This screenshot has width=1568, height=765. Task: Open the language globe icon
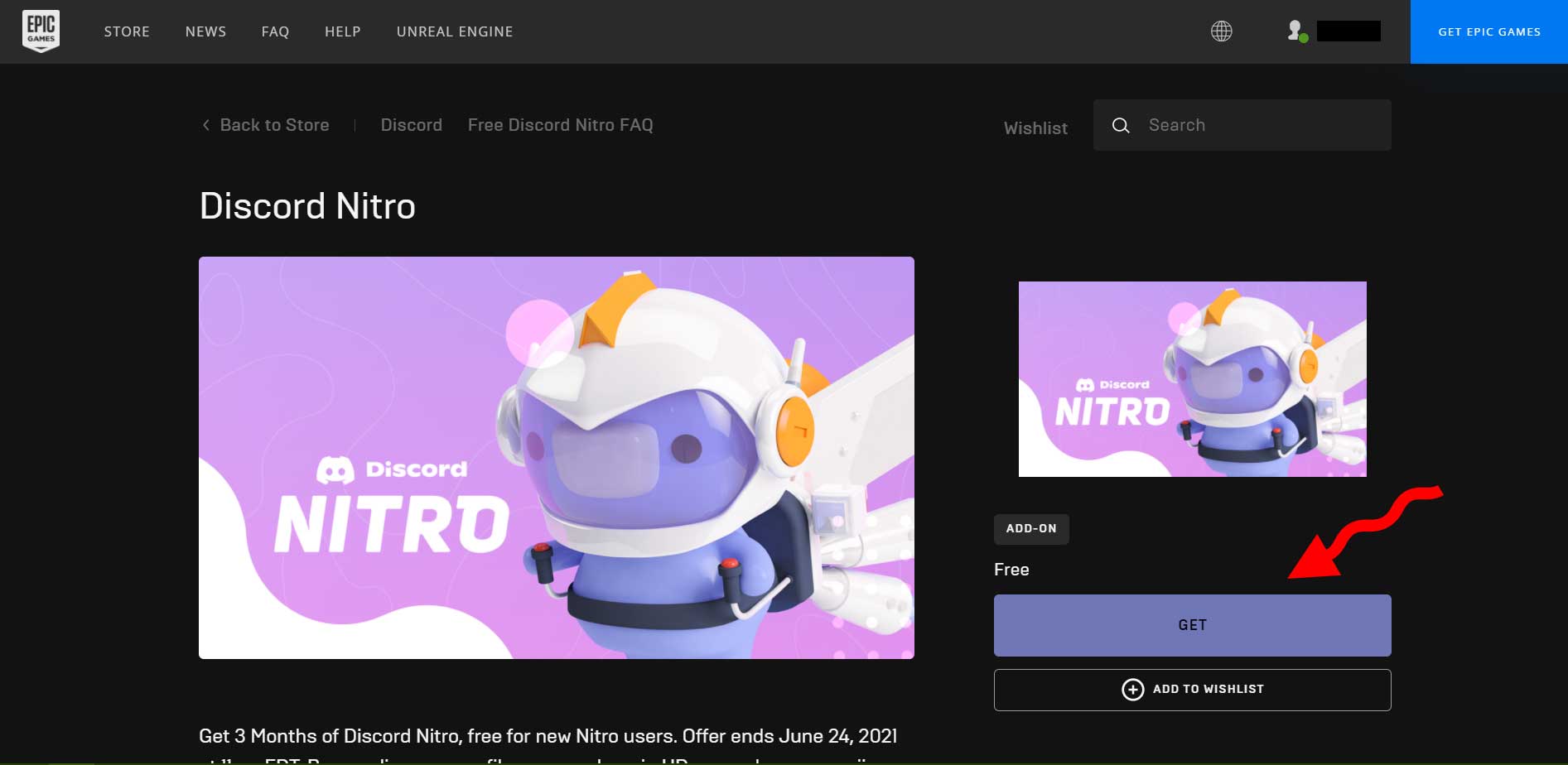pyautogui.click(x=1221, y=31)
